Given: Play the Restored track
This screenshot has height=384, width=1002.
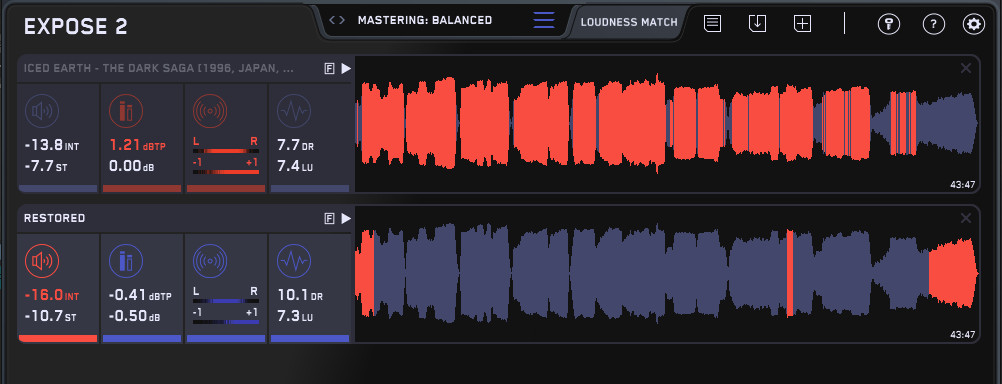Looking at the screenshot, I should (346, 219).
